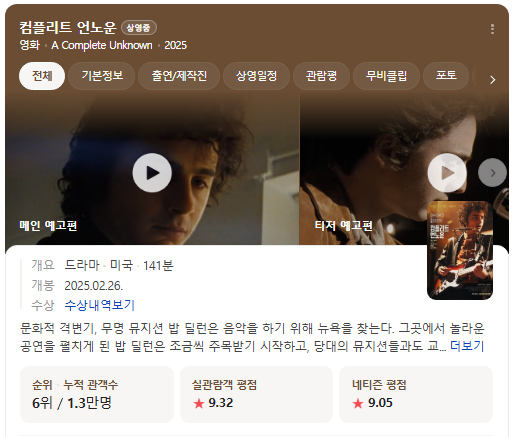Click the movie title 컴플리트 언노운

67,27
